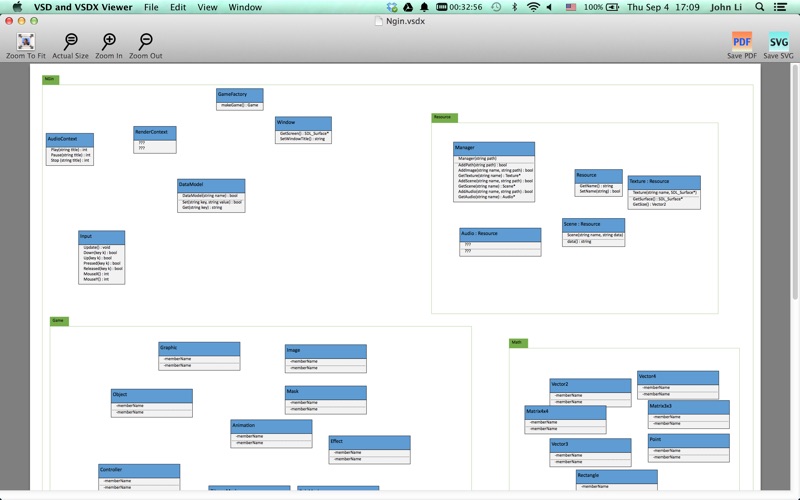Image resolution: width=800 pixels, height=500 pixels.
Task: Select the RenderContext class header
Action: 155,133
